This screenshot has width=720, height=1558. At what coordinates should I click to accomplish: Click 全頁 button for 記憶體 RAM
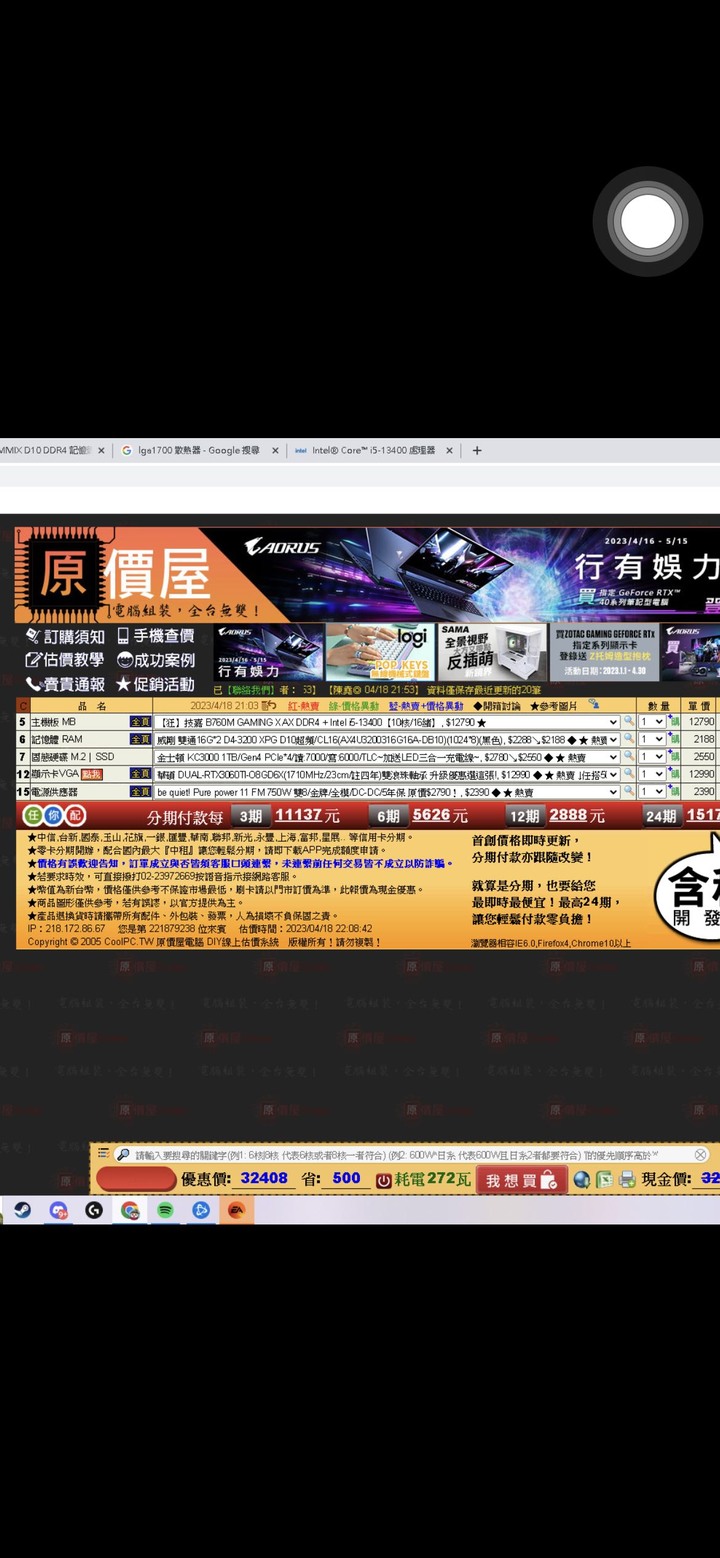click(140, 739)
